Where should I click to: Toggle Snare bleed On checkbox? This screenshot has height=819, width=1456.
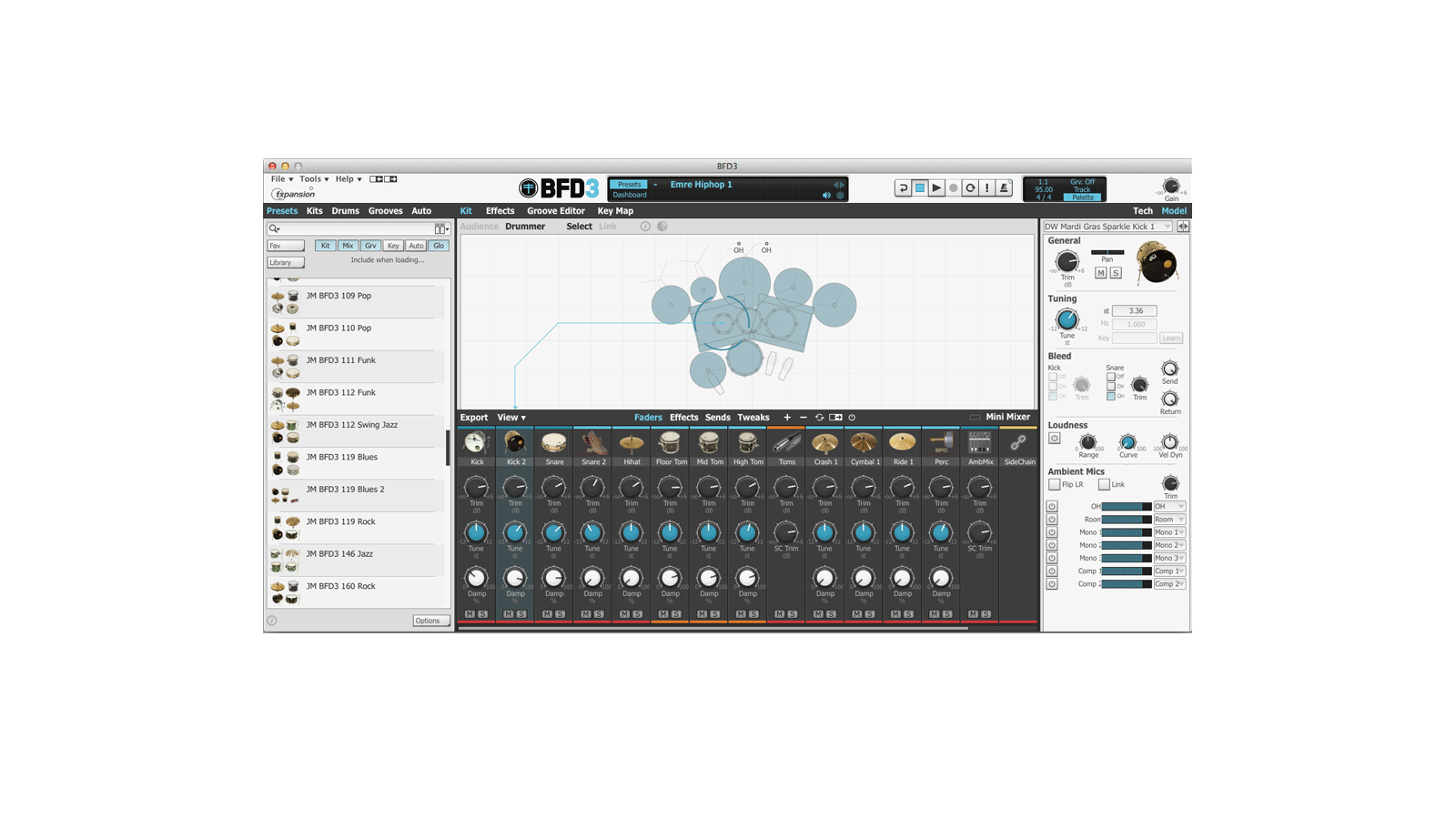click(1110, 396)
